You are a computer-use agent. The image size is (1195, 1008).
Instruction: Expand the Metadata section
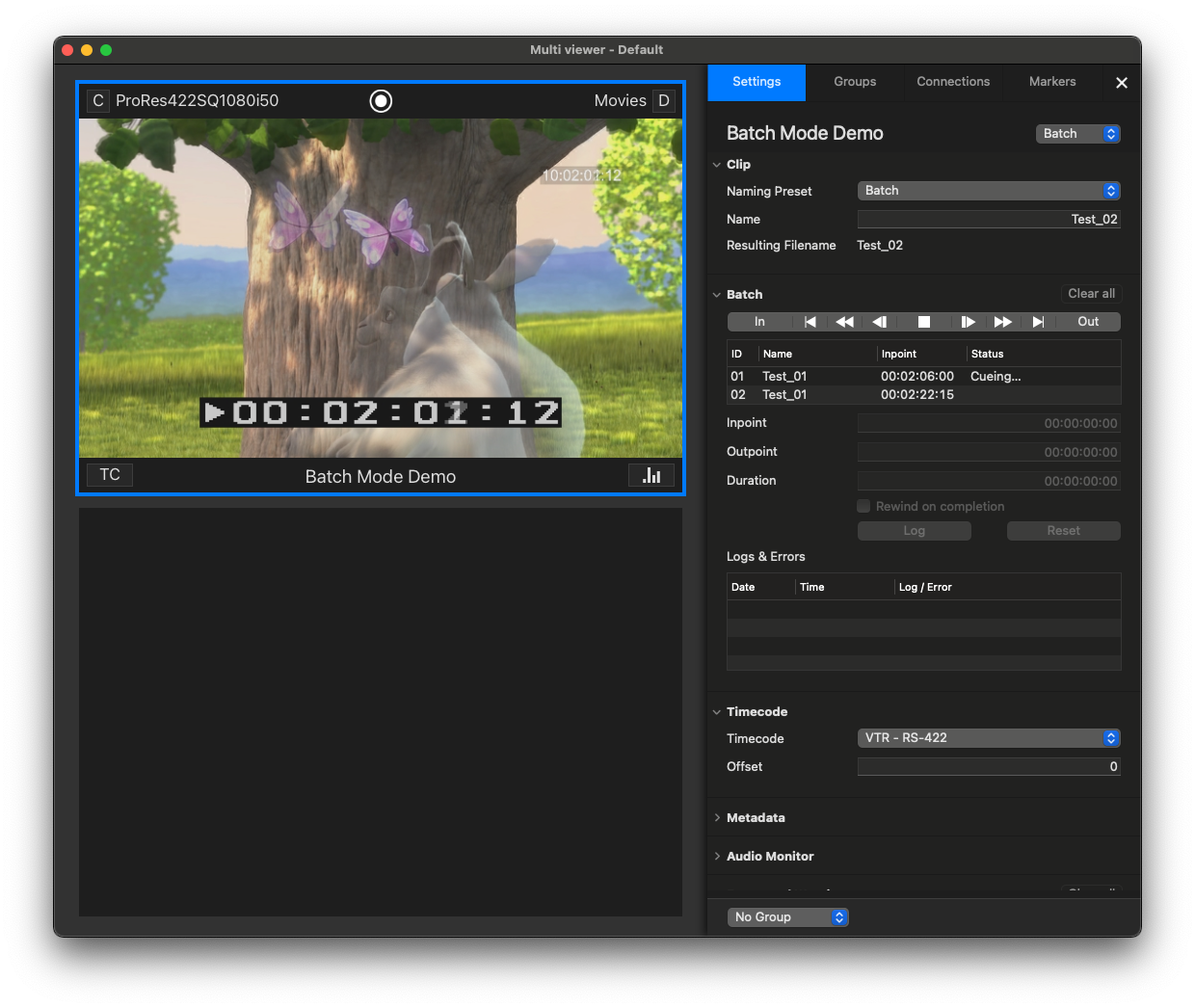pyautogui.click(x=717, y=818)
